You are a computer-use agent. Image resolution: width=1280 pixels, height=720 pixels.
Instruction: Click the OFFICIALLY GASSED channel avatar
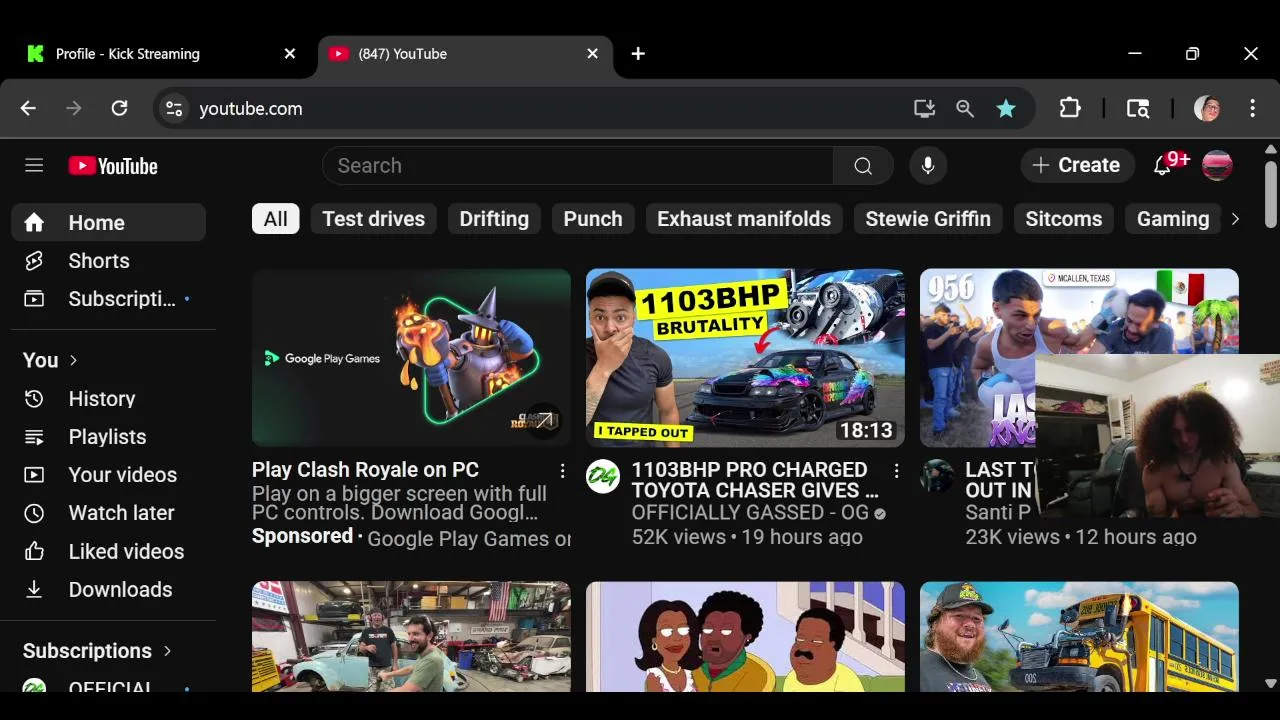coord(603,476)
